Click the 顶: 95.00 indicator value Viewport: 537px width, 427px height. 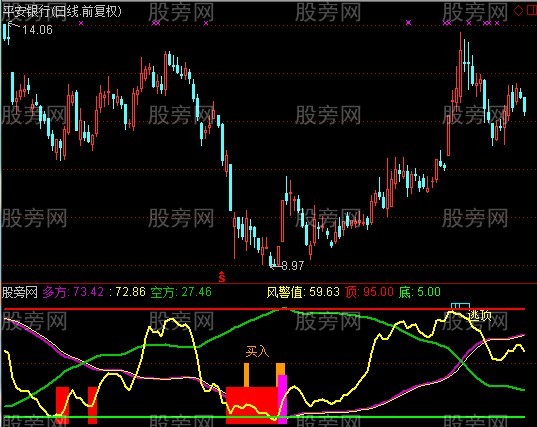click(x=369, y=292)
